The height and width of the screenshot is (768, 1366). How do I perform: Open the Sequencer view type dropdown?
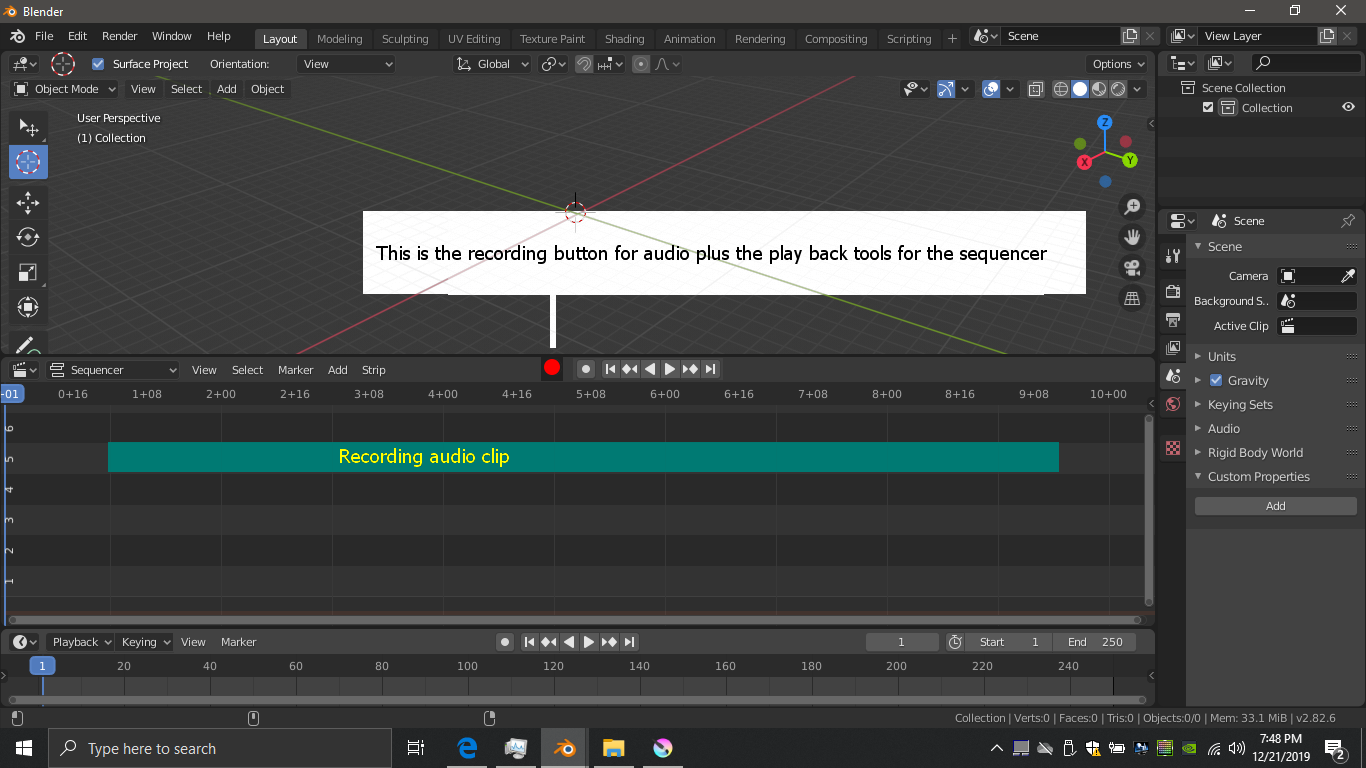113,370
